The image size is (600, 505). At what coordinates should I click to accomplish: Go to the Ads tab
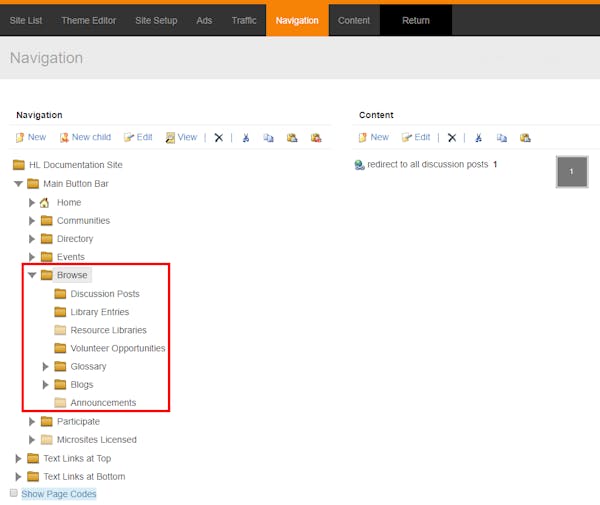pyautogui.click(x=204, y=20)
